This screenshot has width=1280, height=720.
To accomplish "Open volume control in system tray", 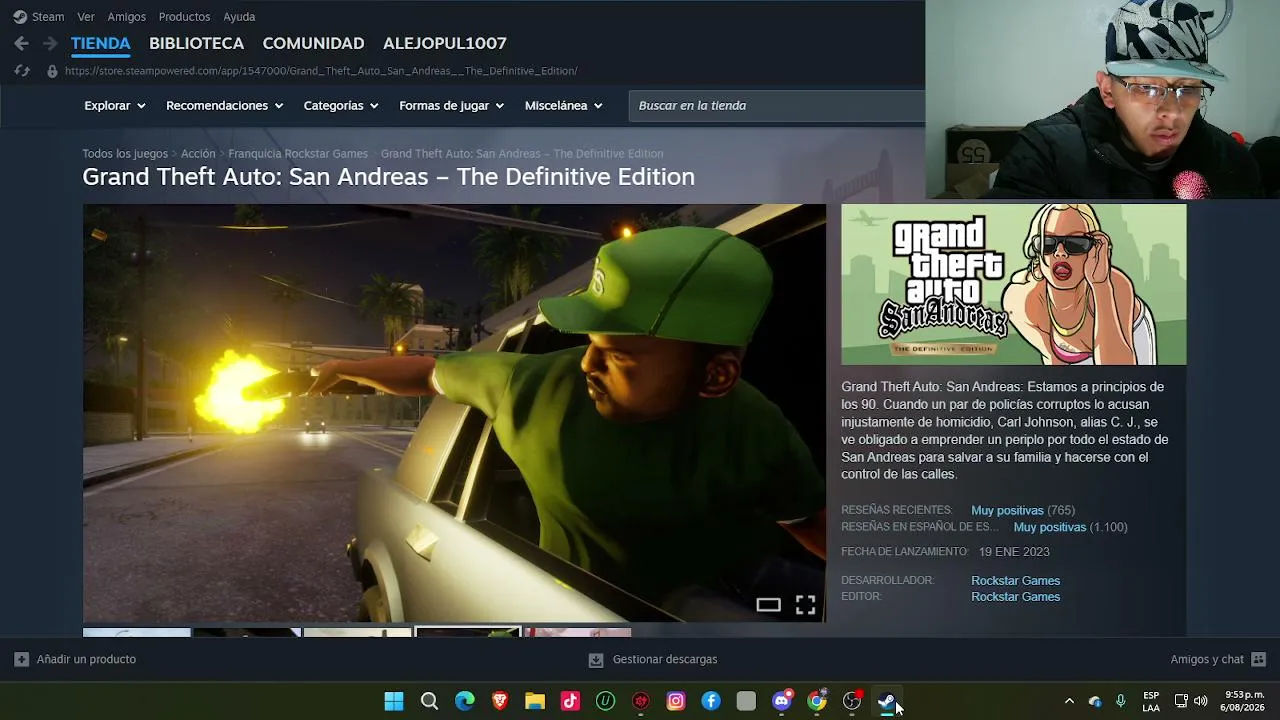I will click(x=1200, y=701).
